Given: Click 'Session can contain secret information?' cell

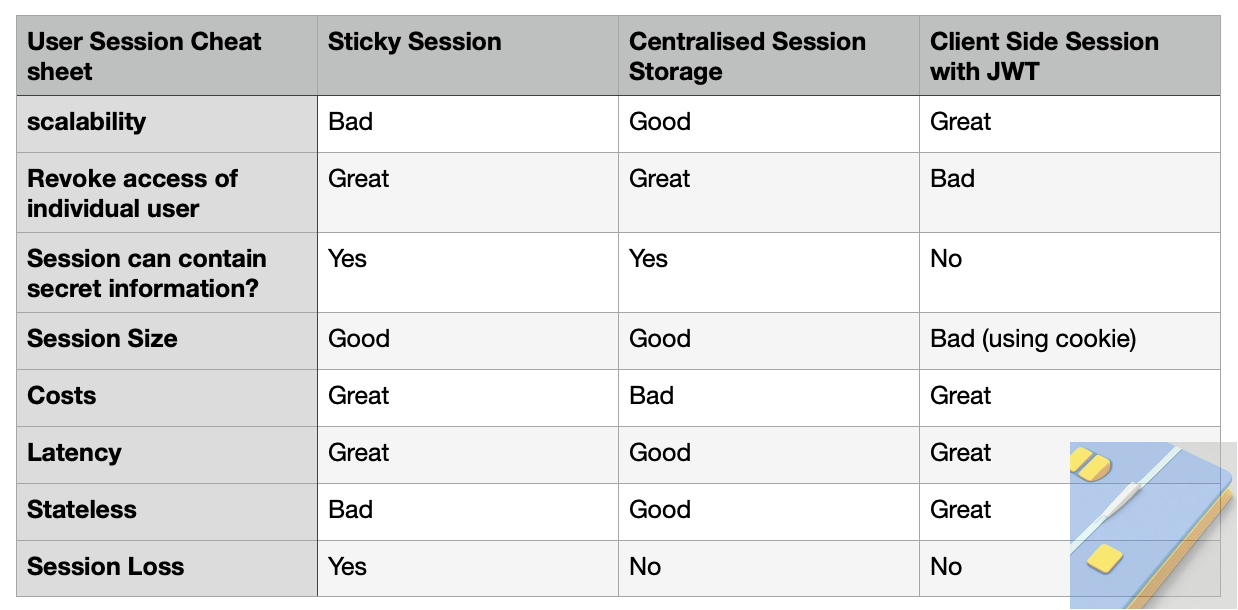Looking at the screenshot, I should 167,273.
